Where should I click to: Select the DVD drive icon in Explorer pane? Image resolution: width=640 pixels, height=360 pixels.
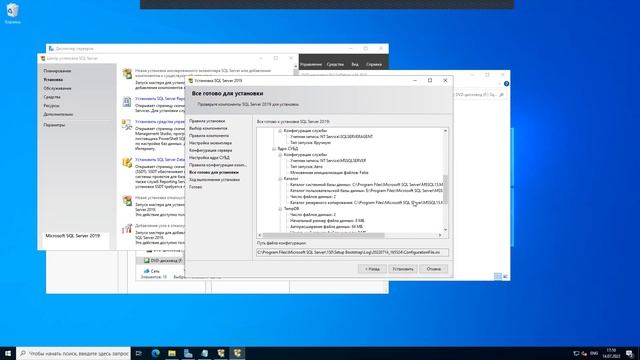pos(147,260)
